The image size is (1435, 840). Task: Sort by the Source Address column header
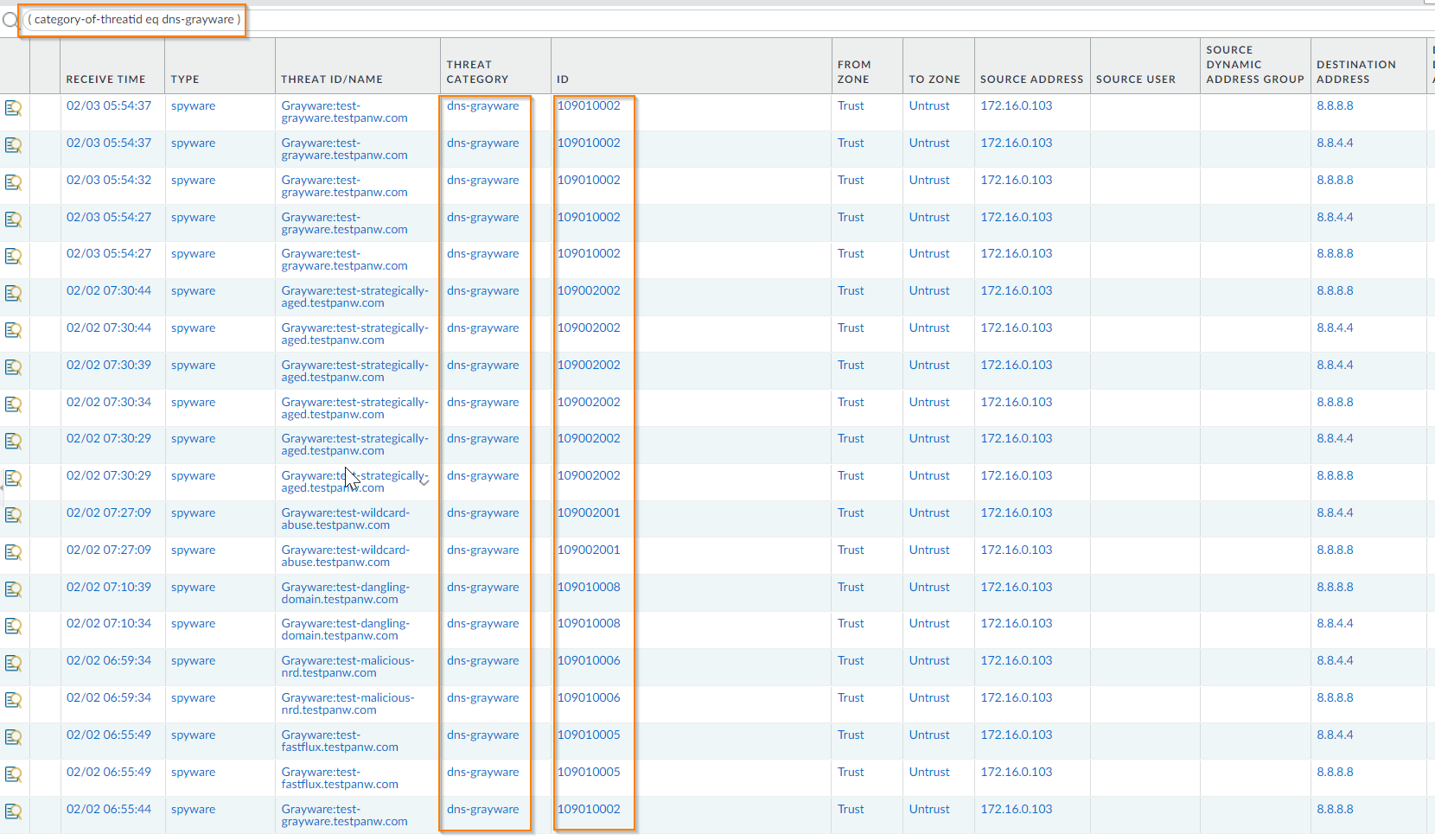1030,79
